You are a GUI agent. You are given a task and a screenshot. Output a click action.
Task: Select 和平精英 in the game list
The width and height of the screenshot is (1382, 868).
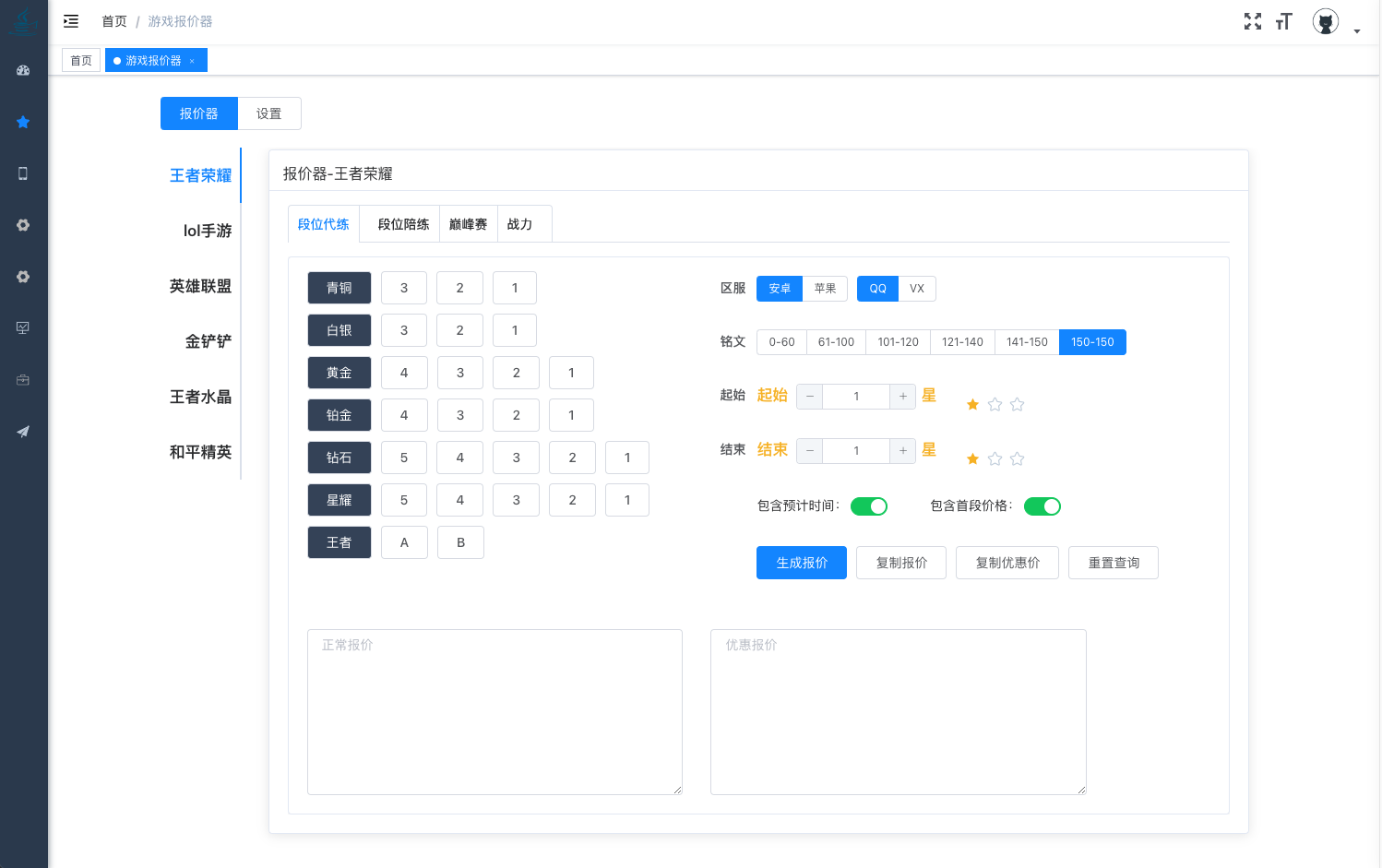tap(200, 452)
